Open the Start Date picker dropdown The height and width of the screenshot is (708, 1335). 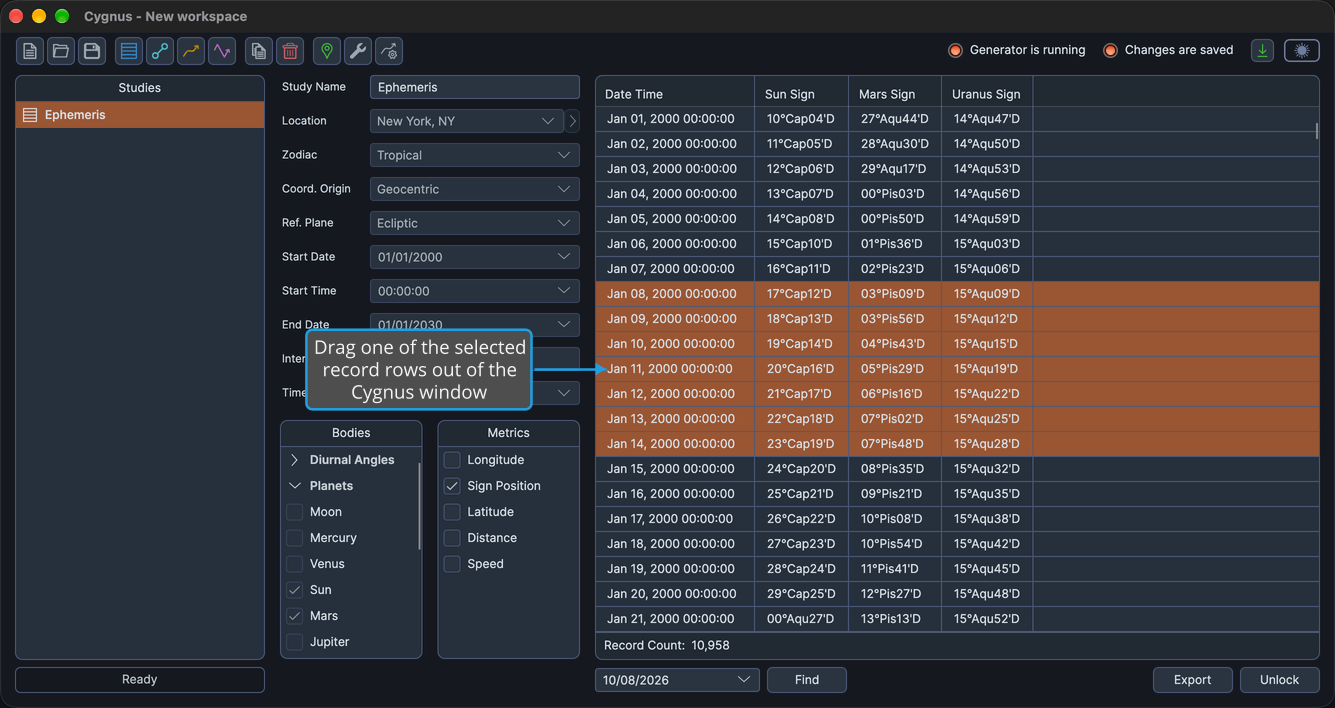[x=475, y=257]
